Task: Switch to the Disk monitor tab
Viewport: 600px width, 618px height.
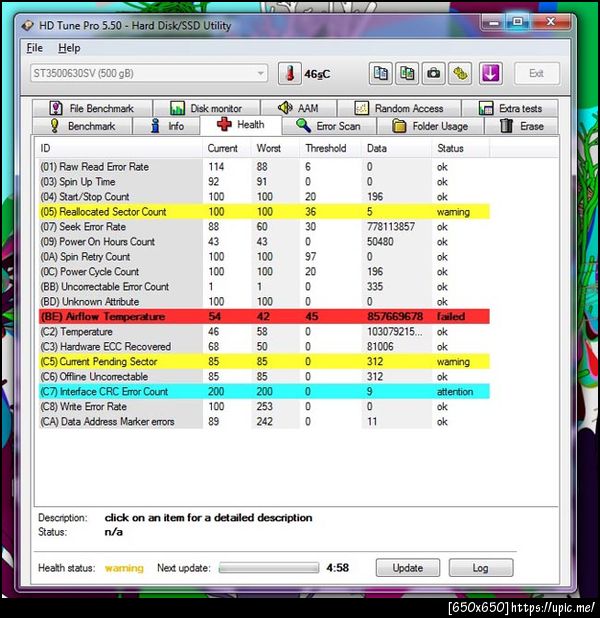Action: (x=207, y=108)
